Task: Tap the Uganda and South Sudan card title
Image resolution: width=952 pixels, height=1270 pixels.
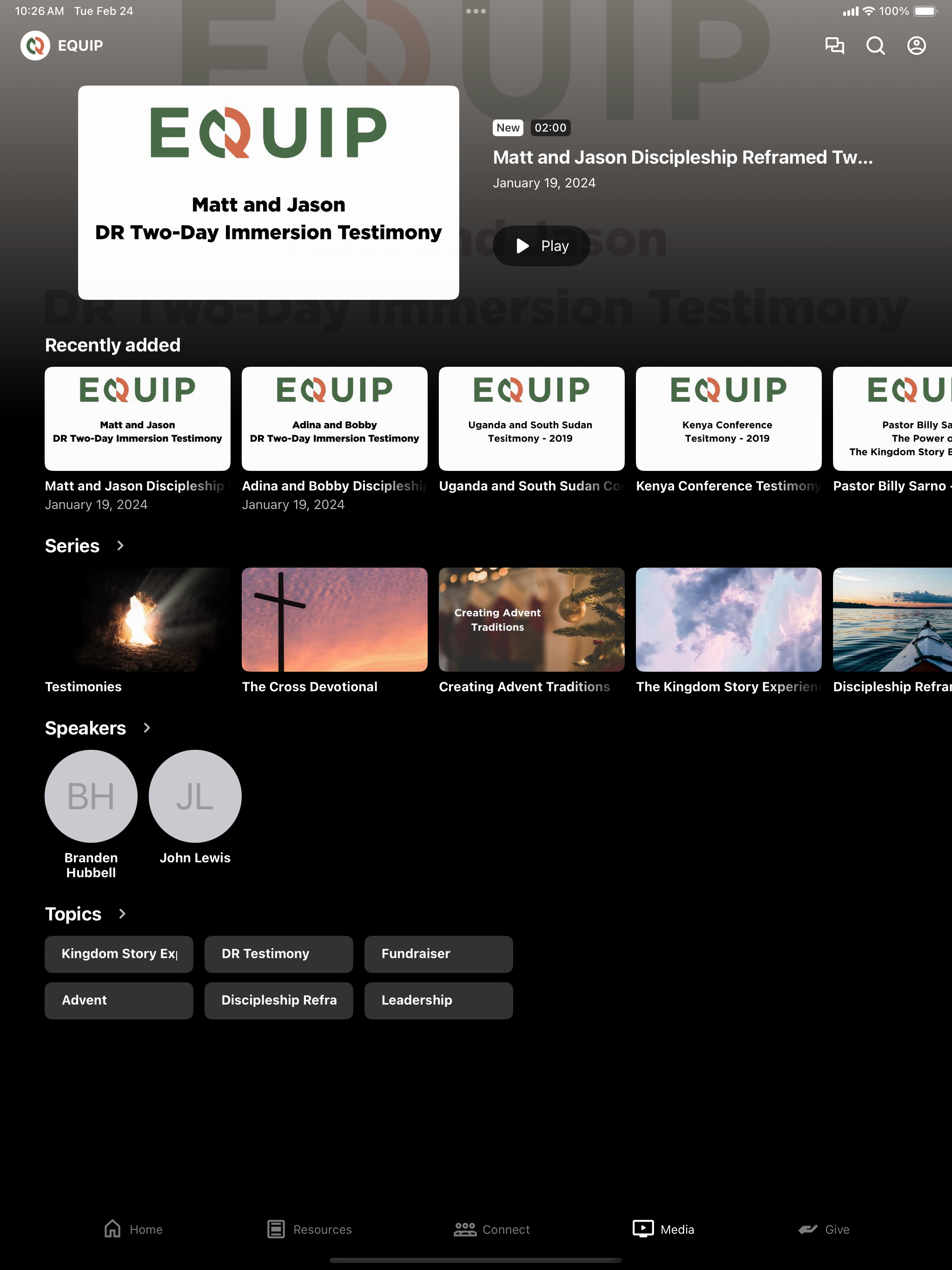Action: pos(532,486)
